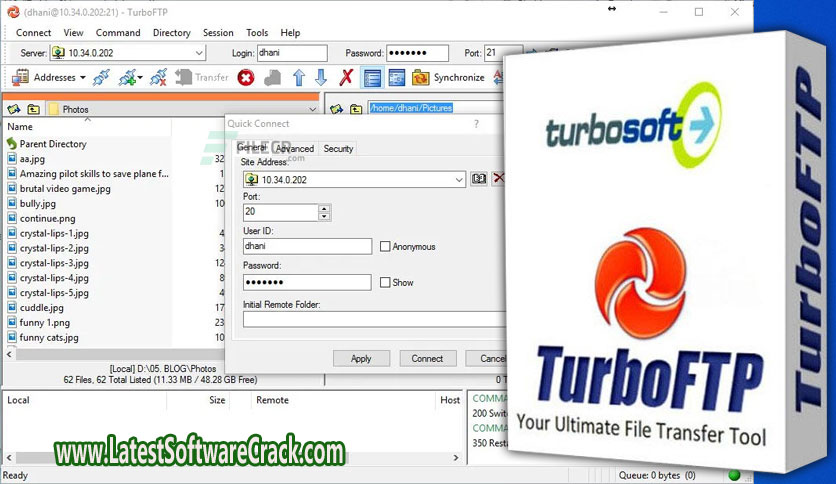Select file continue.png
836x484 pixels.
47,219
